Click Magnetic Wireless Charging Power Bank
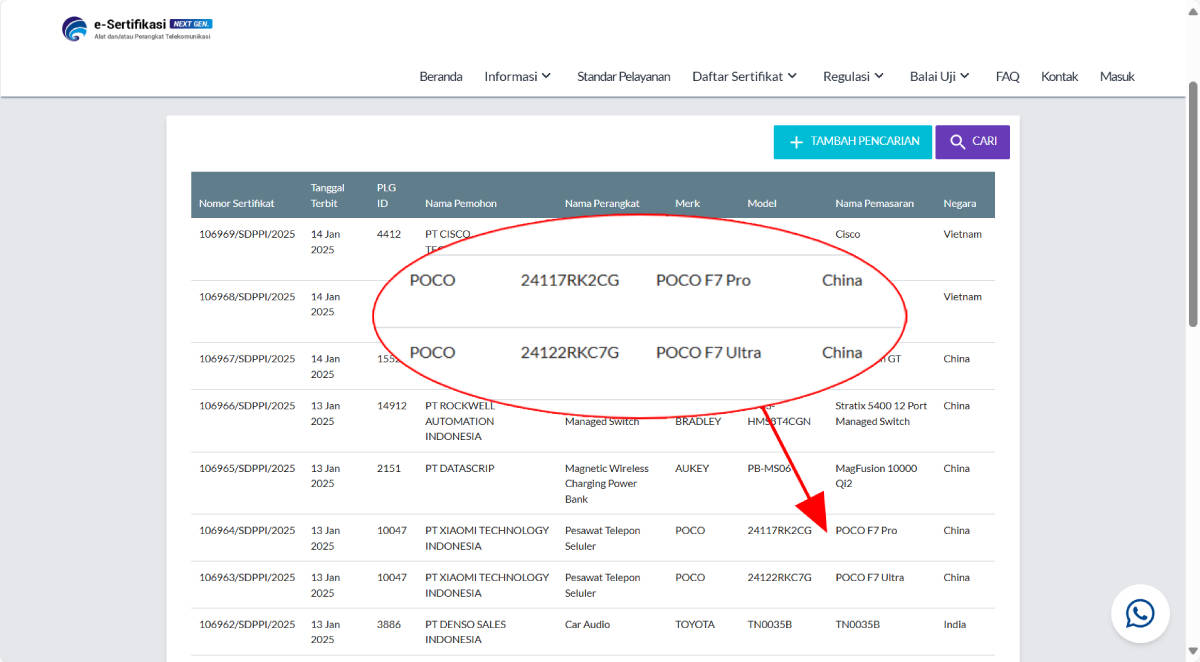Screen dimensions: 1200x662 607,483
